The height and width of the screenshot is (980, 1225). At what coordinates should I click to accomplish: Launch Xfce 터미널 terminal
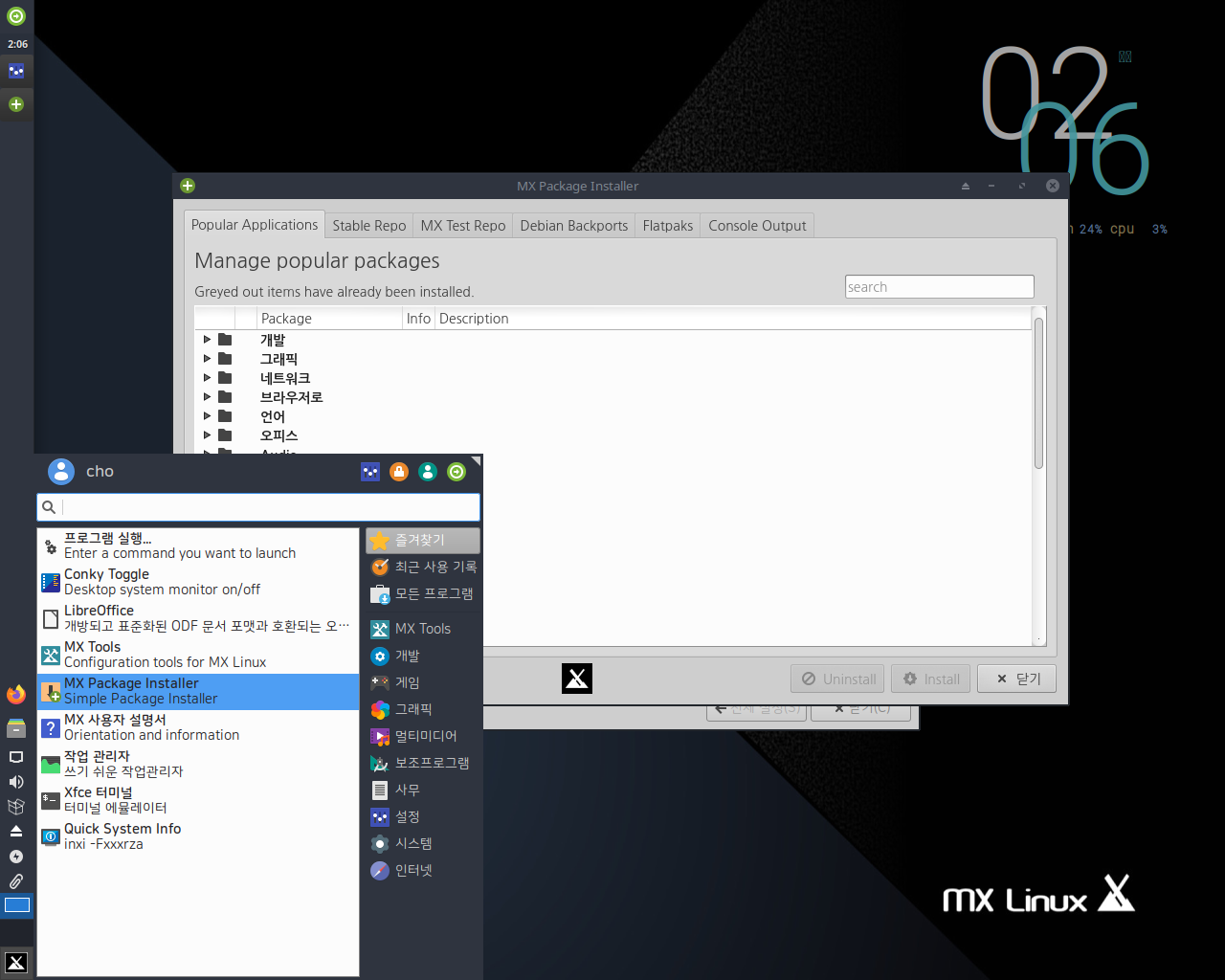(198, 800)
